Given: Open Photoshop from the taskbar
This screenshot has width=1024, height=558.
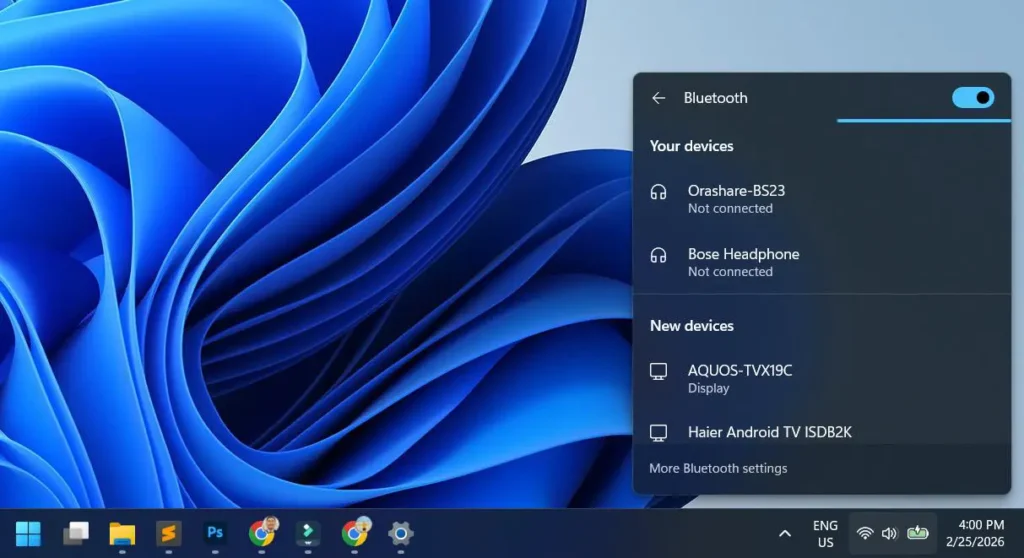Looking at the screenshot, I should (x=215, y=533).
